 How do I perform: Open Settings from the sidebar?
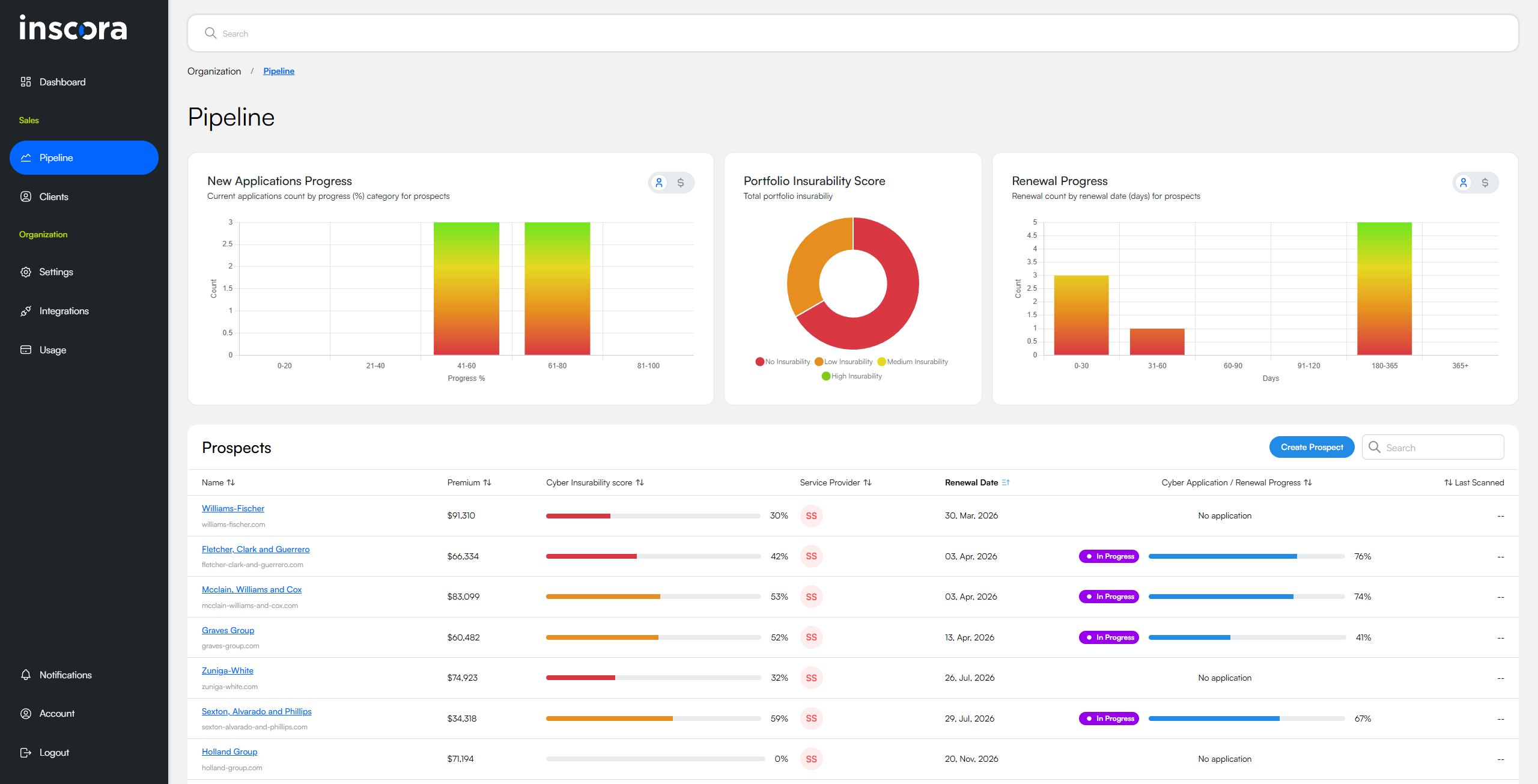pyautogui.click(x=56, y=272)
